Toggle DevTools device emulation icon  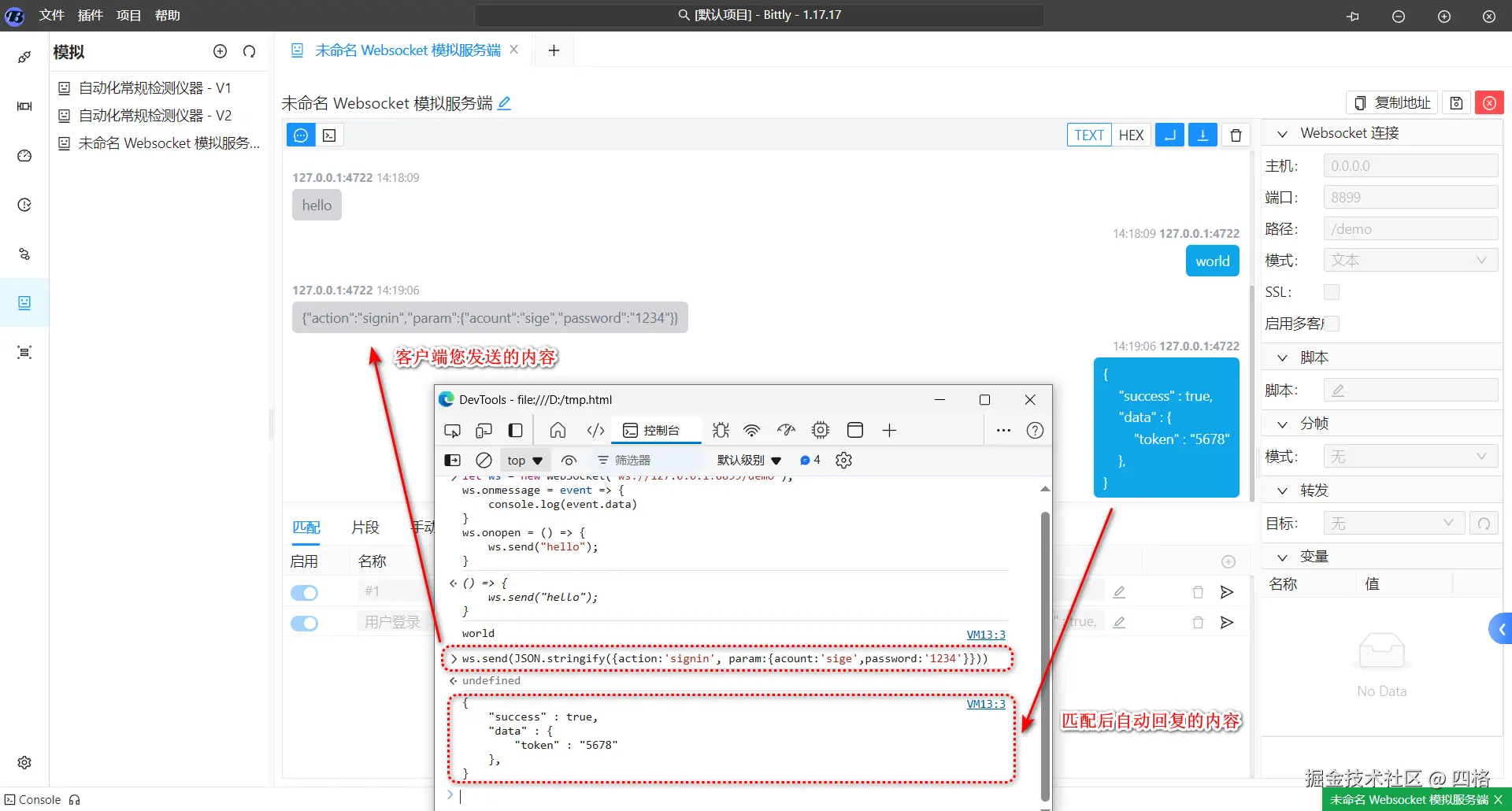click(x=484, y=431)
